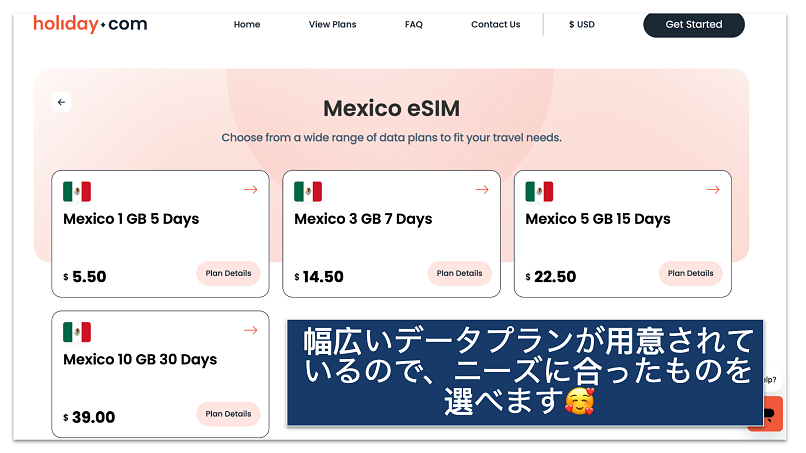
Task: Click the holiday.com logo
Action: tap(90, 24)
